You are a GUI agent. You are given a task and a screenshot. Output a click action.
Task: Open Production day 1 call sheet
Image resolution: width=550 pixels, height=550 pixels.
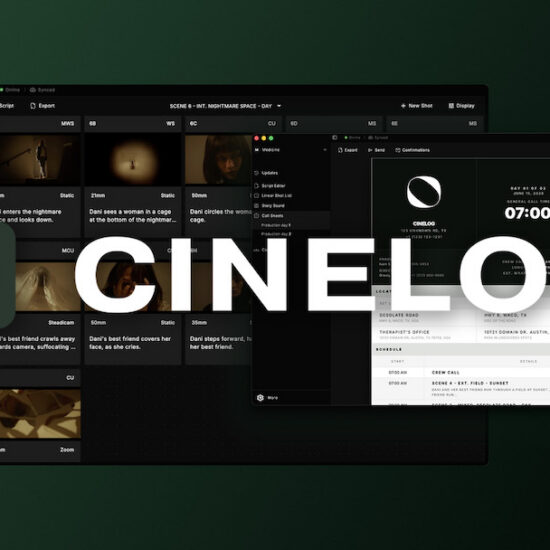coord(276,225)
